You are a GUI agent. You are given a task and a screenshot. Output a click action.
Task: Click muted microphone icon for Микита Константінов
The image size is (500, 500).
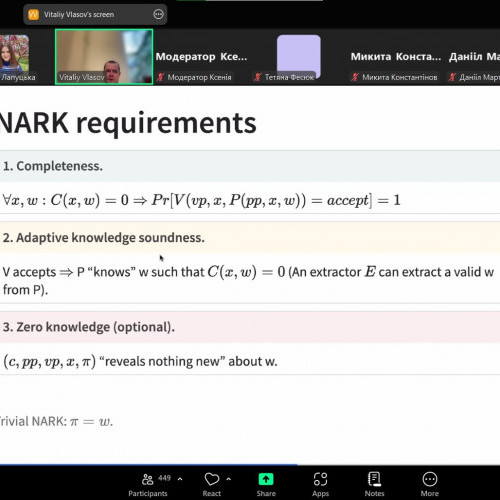(x=355, y=77)
